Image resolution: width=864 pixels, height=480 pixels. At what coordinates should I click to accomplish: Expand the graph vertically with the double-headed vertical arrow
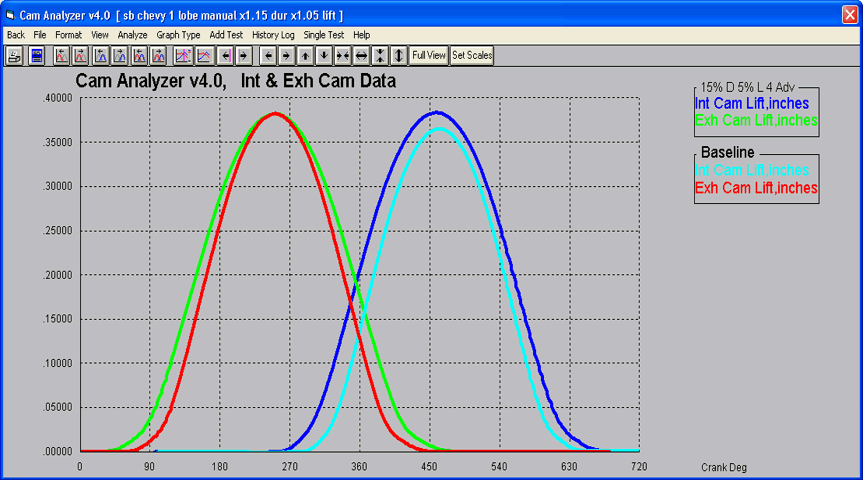click(399, 56)
